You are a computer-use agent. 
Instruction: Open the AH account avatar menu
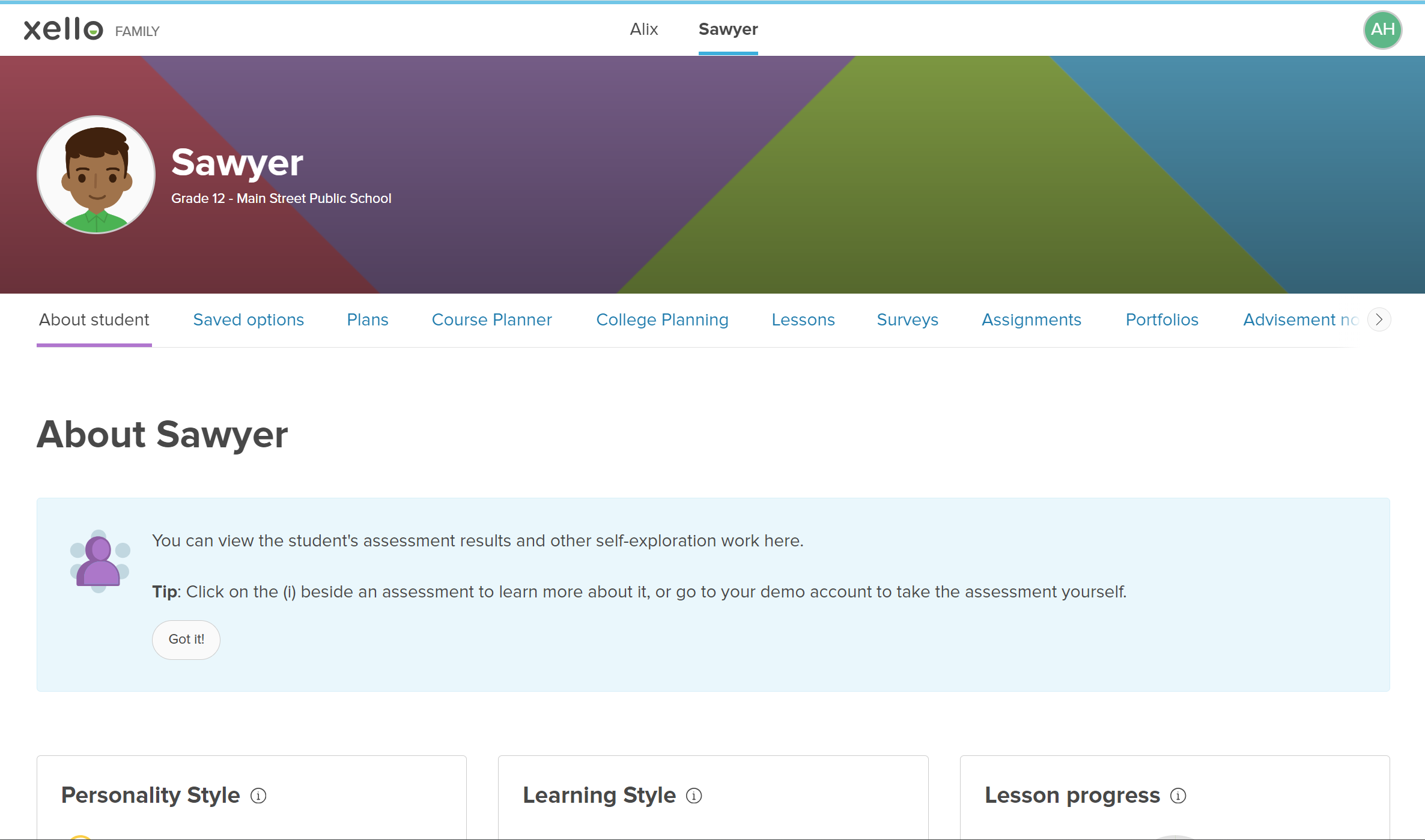[x=1382, y=29]
